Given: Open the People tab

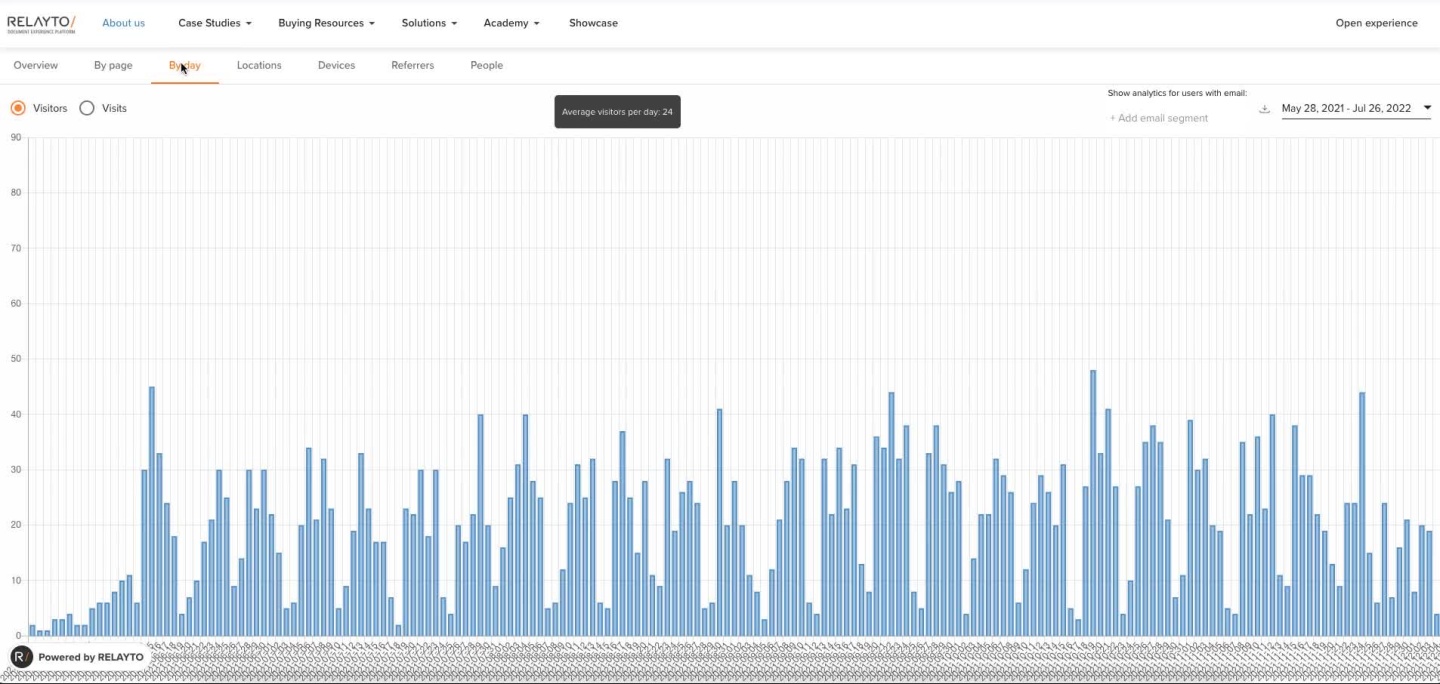Looking at the screenshot, I should tap(486, 65).
